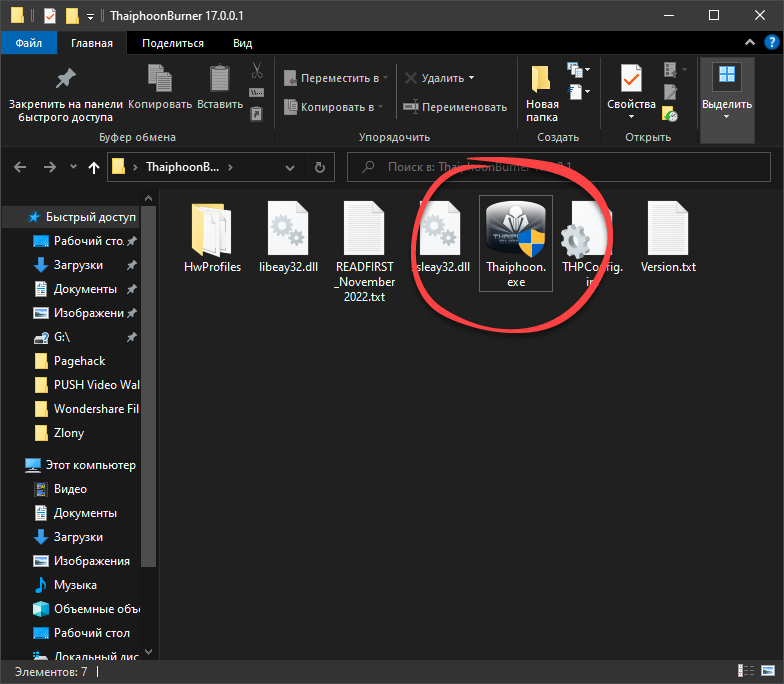
Task: Open the address bar history dropdown
Action: 290,168
